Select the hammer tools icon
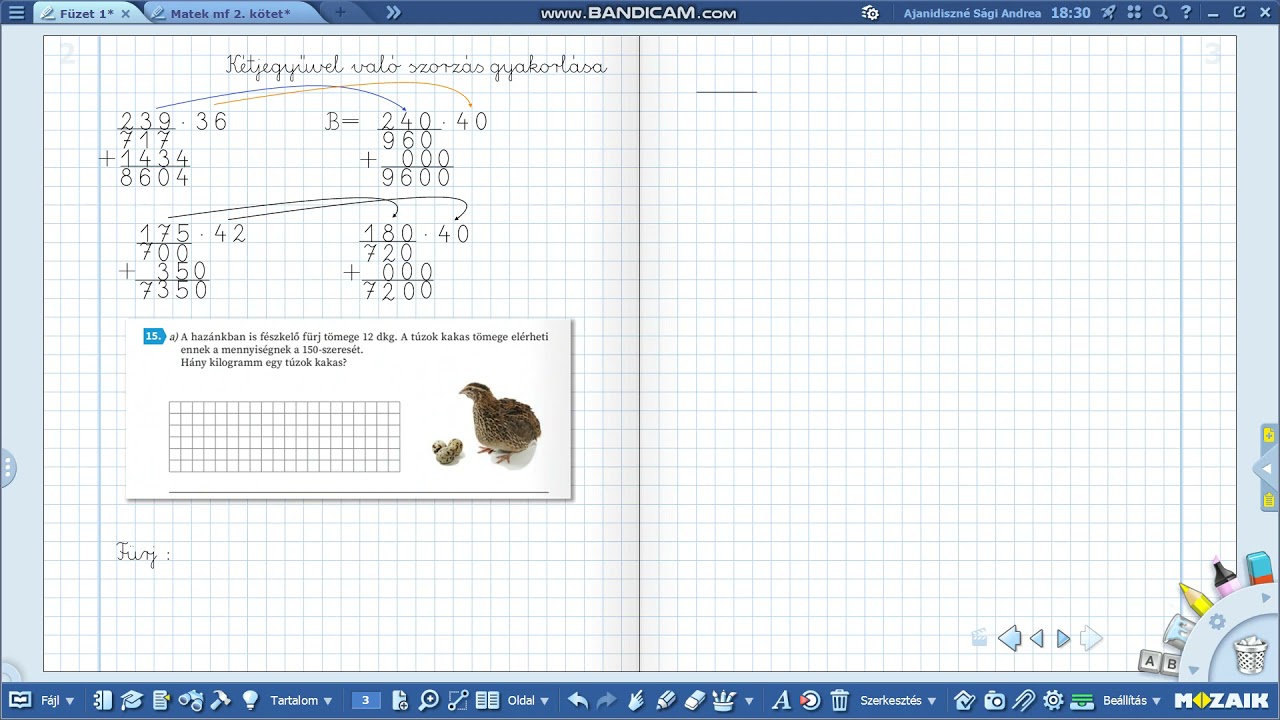The height and width of the screenshot is (720, 1280). [220, 701]
